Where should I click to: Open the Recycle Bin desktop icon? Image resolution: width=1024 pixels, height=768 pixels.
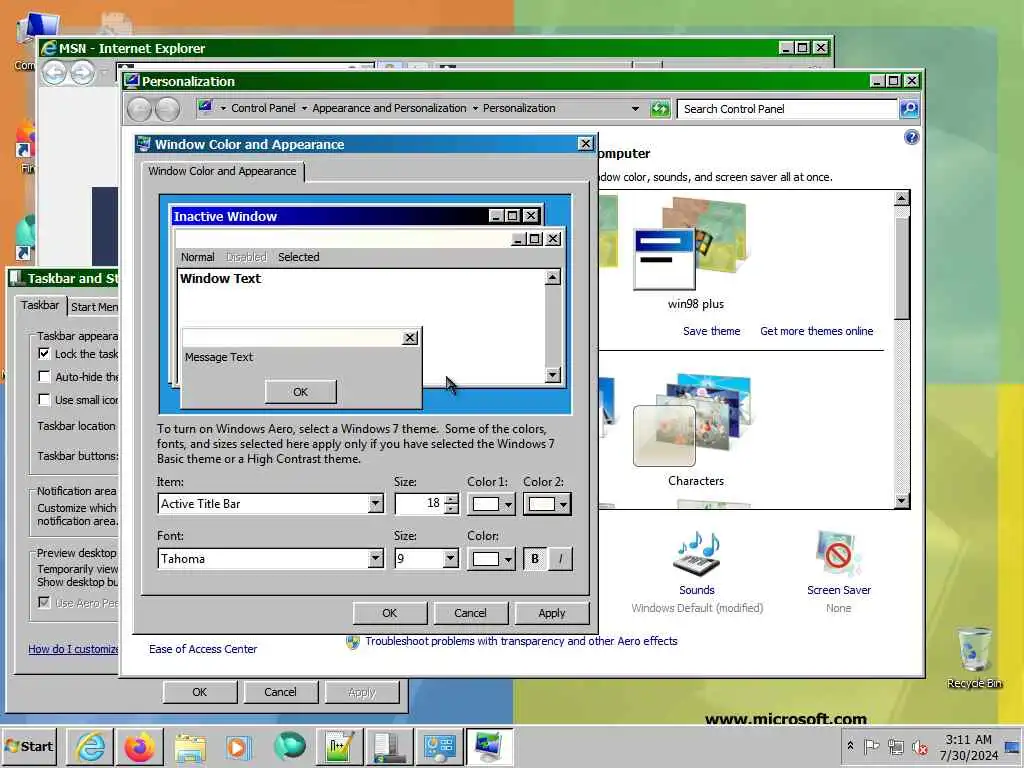[974, 656]
